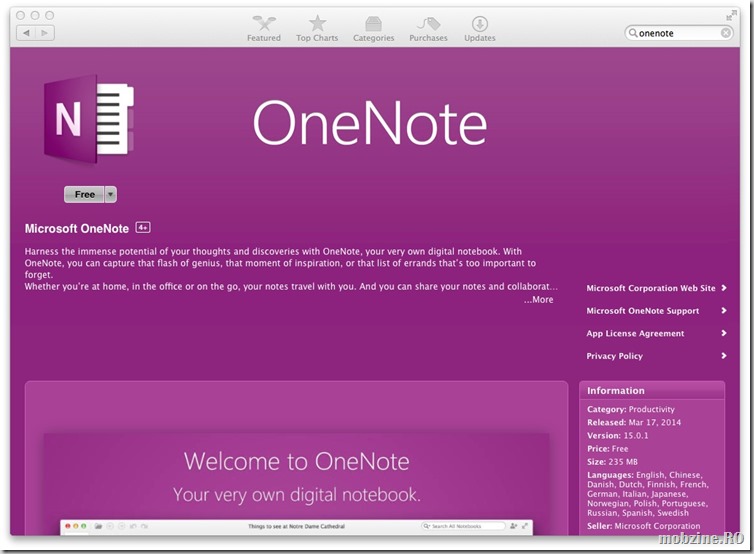View the App License Agreement
This screenshot has width=754, height=554.
pos(635,334)
